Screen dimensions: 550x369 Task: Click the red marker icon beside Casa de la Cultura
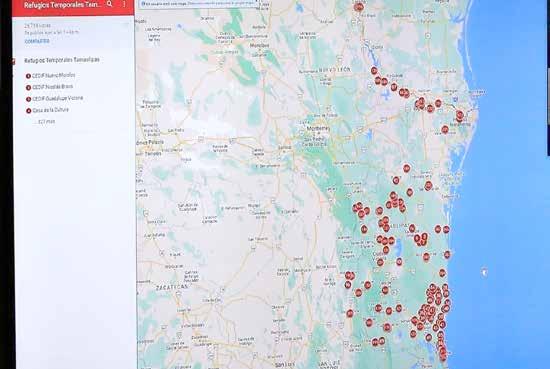pos(28,110)
